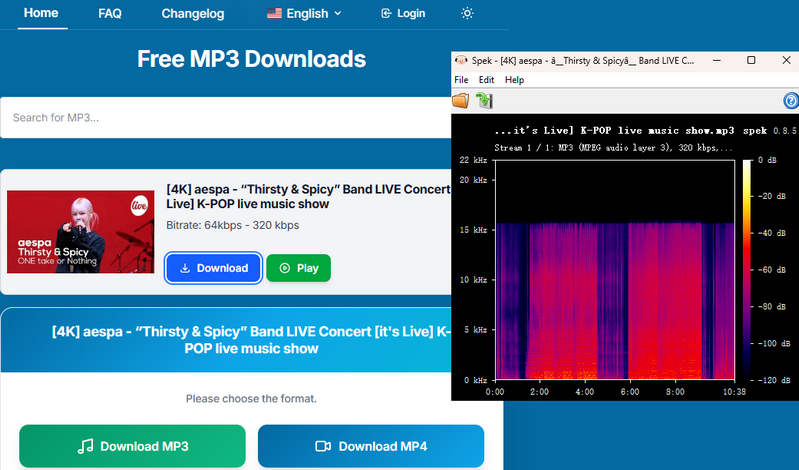Click the music note icon in Download MP3
Viewport: 799px width, 470px height.
tap(86, 447)
